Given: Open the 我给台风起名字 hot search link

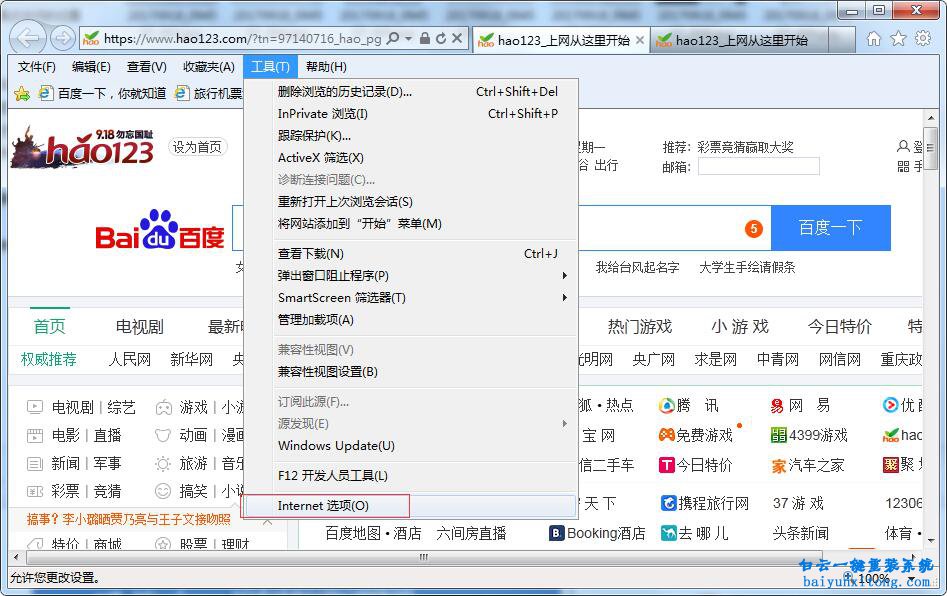Looking at the screenshot, I should [637, 268].
